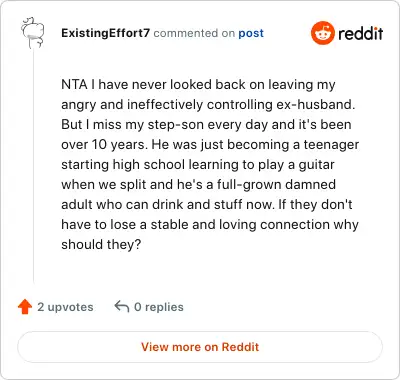This screenshot has height=380, width=400.
Task: Open the ExistingEffort7 user profile name
Action: pos(106,33)
